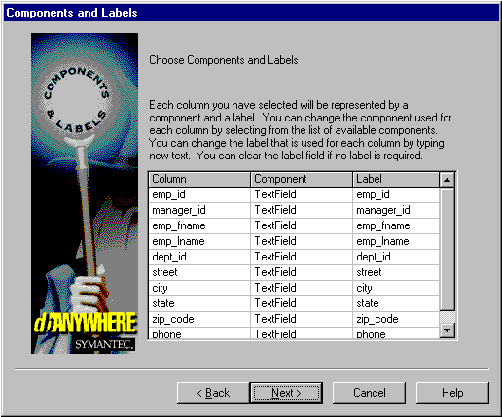
Task: Click the Label column header
Action: [x=396, y=179]
